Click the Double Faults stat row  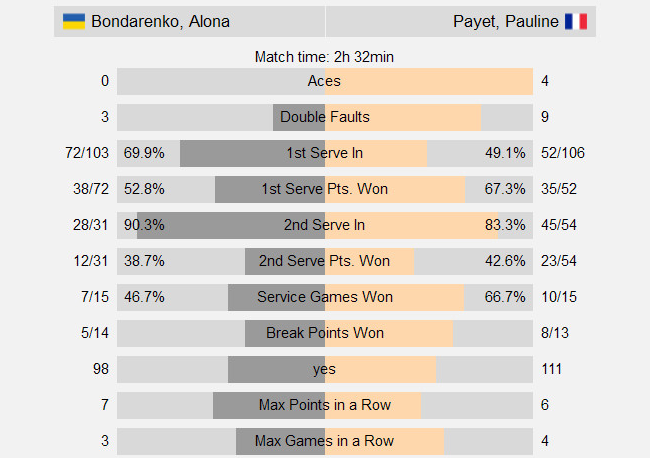(325, 117)
